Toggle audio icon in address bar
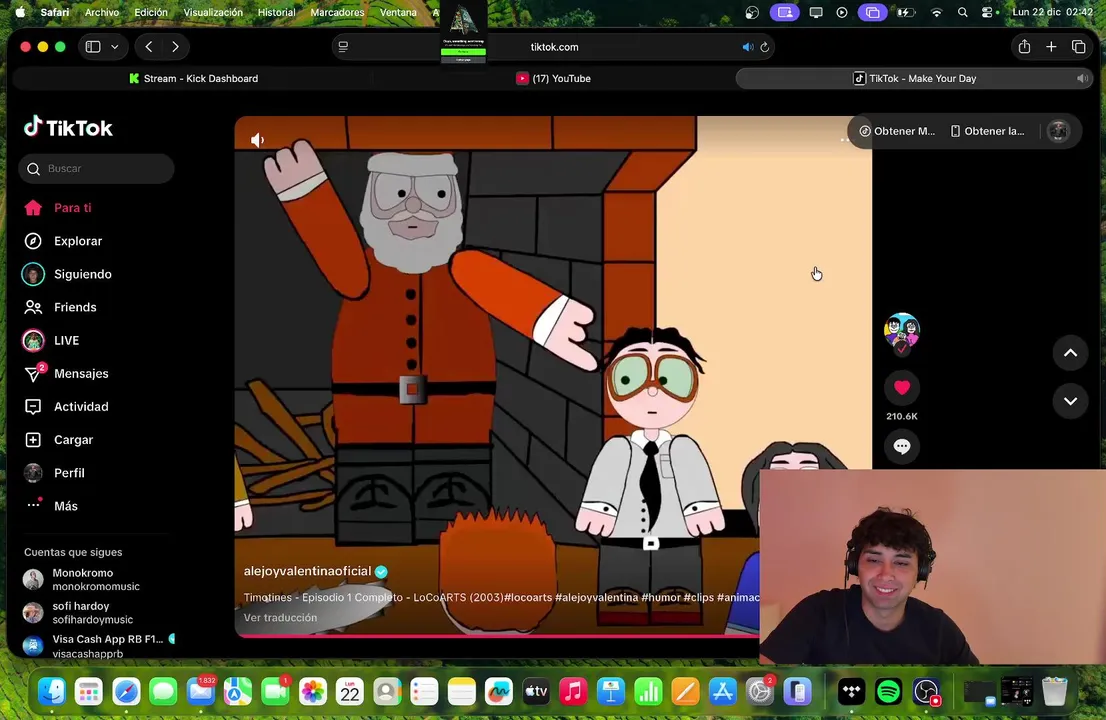Screen dimensions: 1106x720 pyautogui.click(x=747, y=47)
